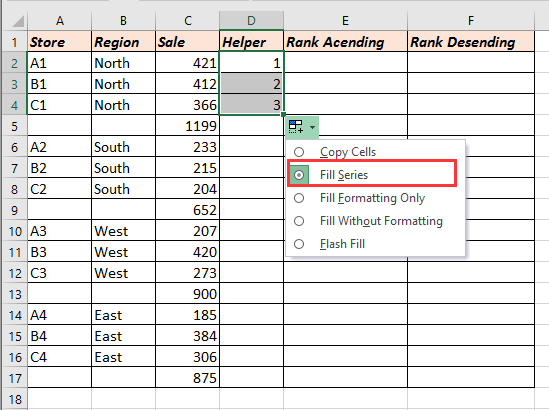Image resolution: width=549 pixels, height=410 pixels.
Task: Click the Select All corner triangle
Action: (18, 21)
